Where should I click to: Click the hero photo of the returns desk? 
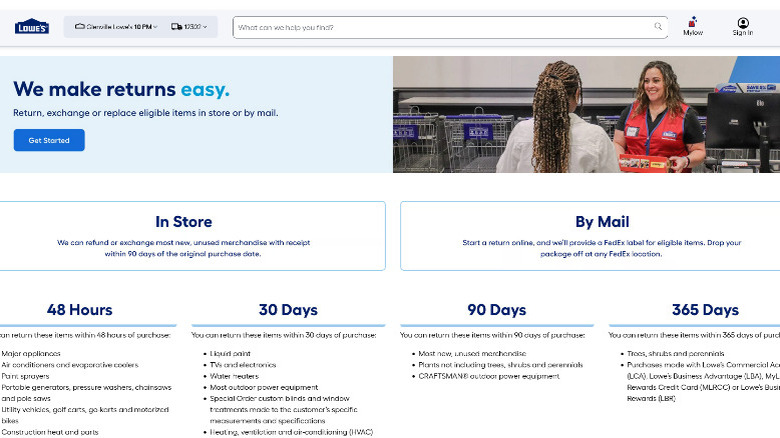[586, 114]
